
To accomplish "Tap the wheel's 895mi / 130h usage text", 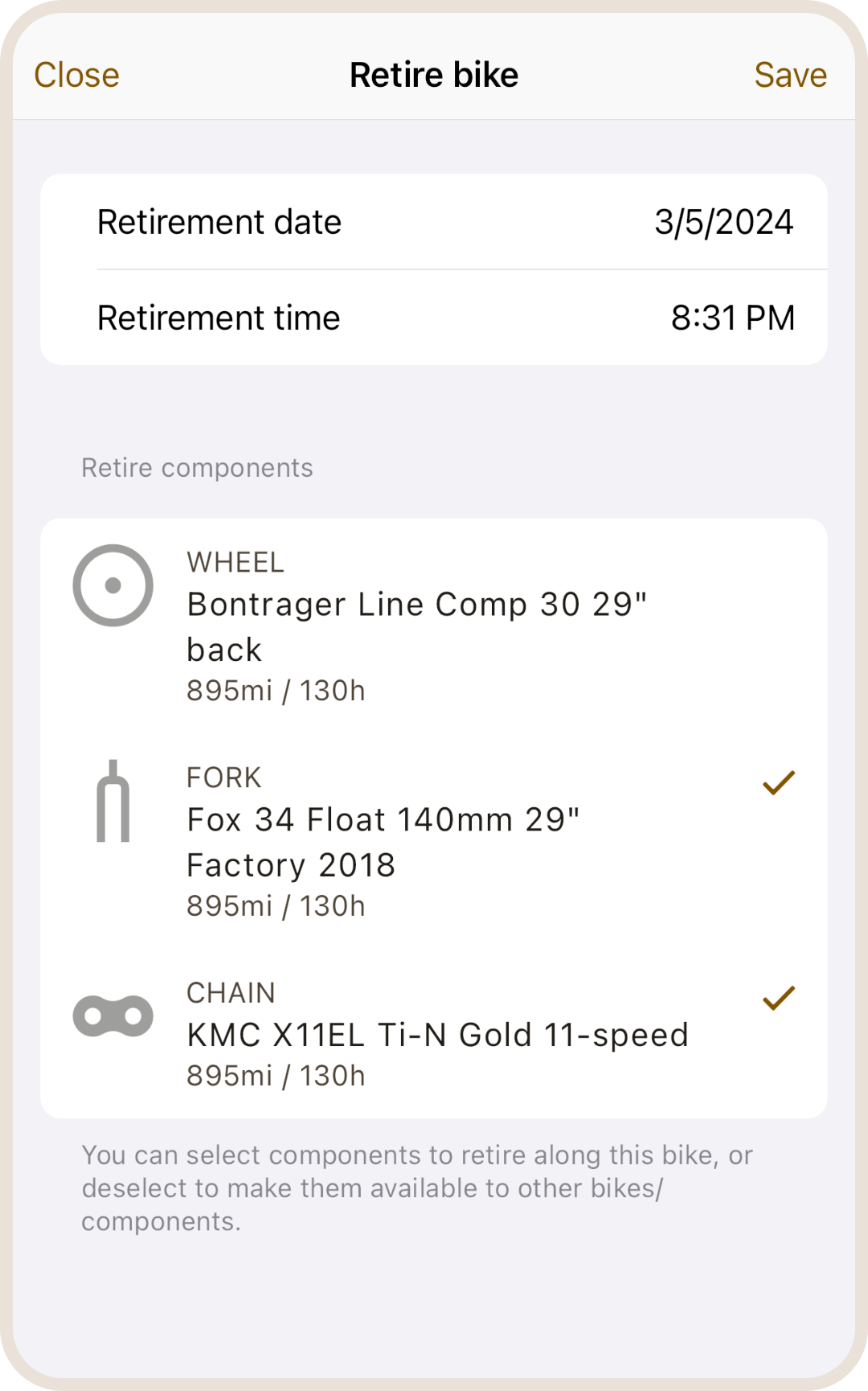I will coord(276,691).
